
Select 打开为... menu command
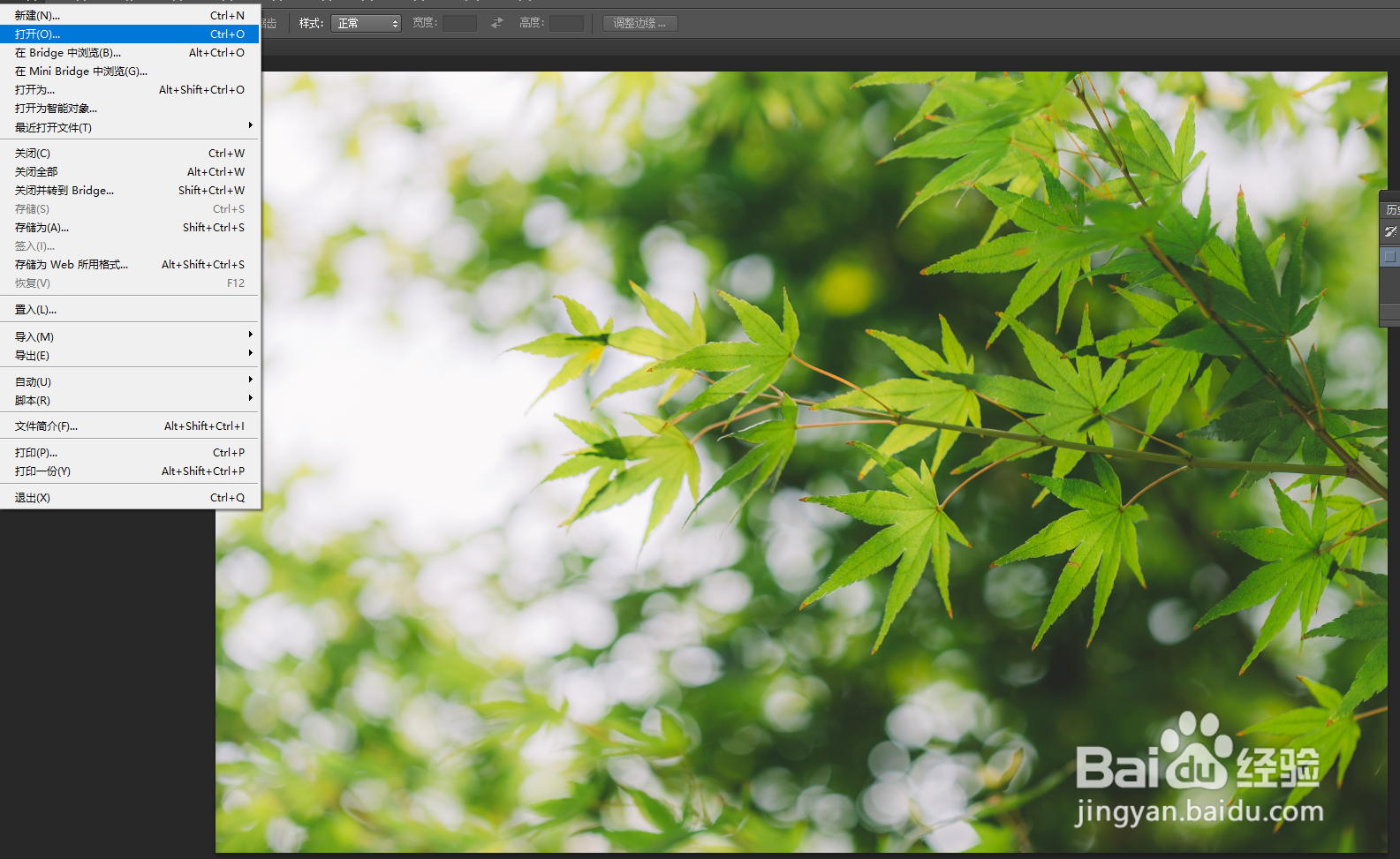point(130,89)
